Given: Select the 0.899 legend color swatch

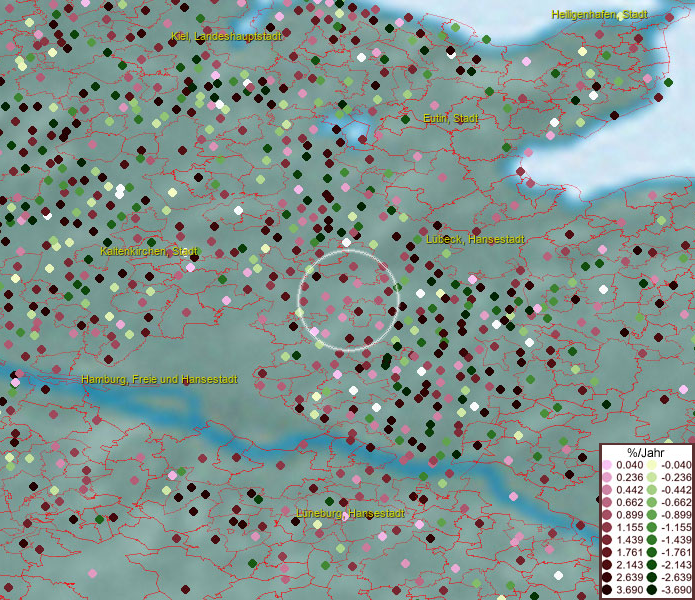Looking at the screenshot, I should click(608, 515).
